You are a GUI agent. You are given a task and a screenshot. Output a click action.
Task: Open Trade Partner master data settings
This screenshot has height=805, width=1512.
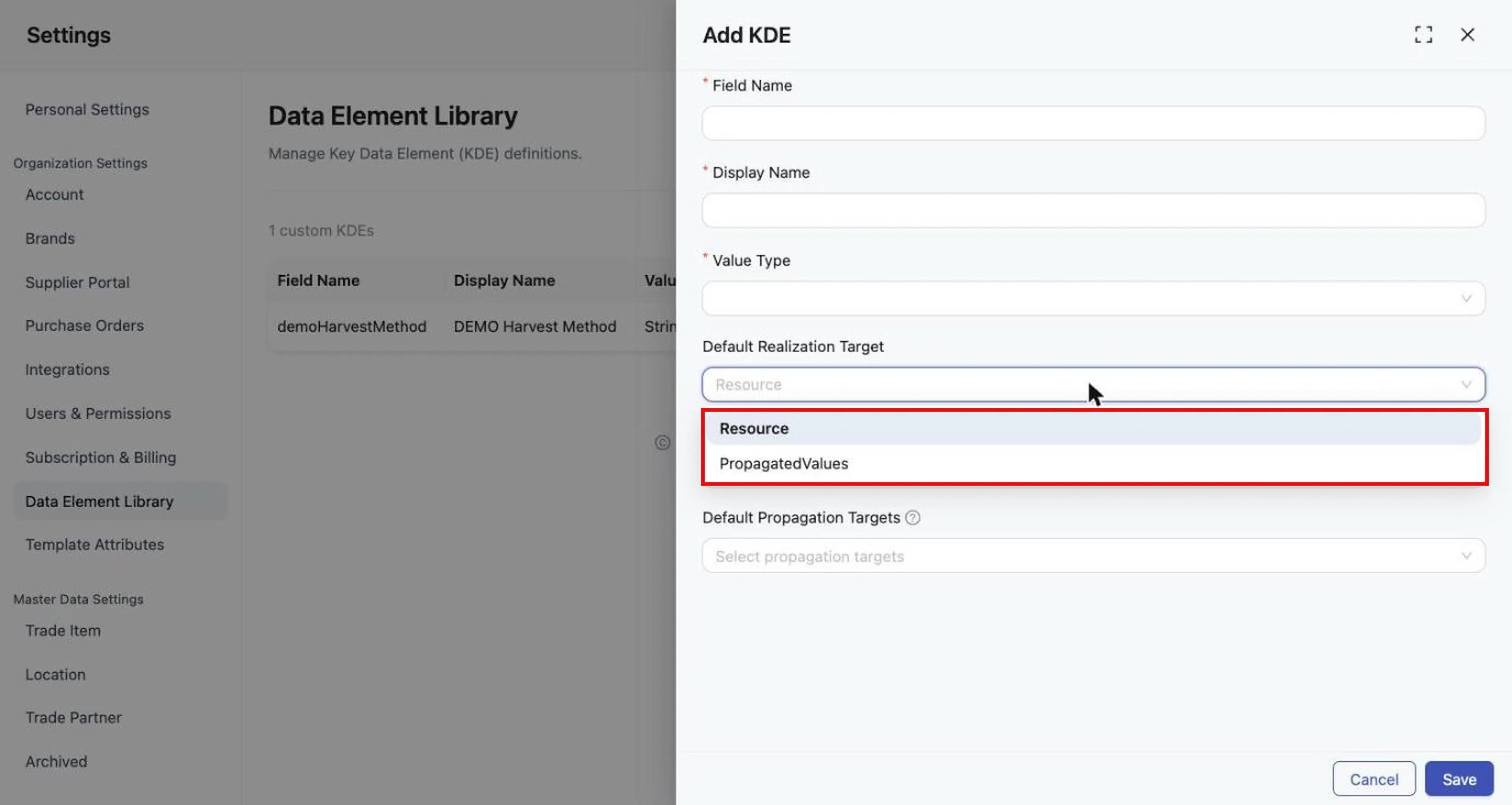tap(73, 718)
